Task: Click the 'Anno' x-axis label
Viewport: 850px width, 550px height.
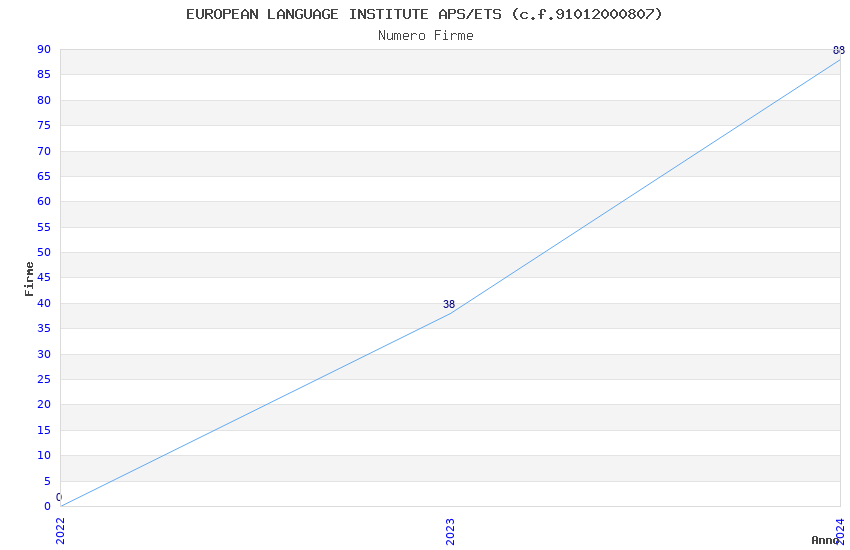Action: (825, 540)
